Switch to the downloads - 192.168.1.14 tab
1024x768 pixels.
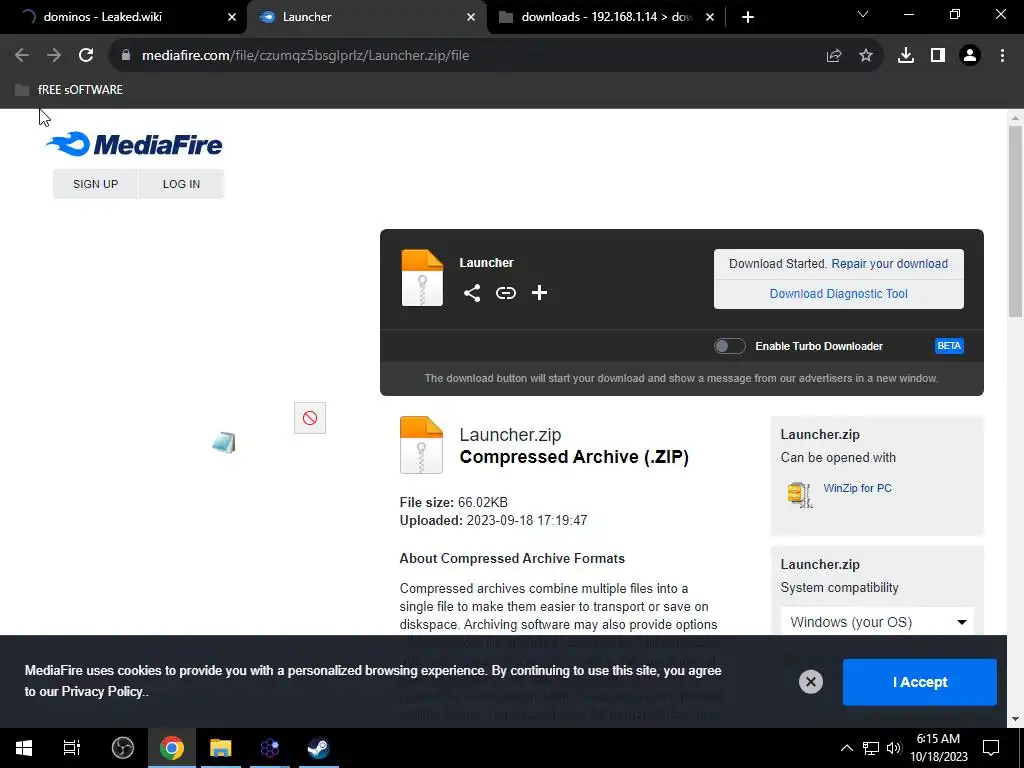(x=606, y=17)
